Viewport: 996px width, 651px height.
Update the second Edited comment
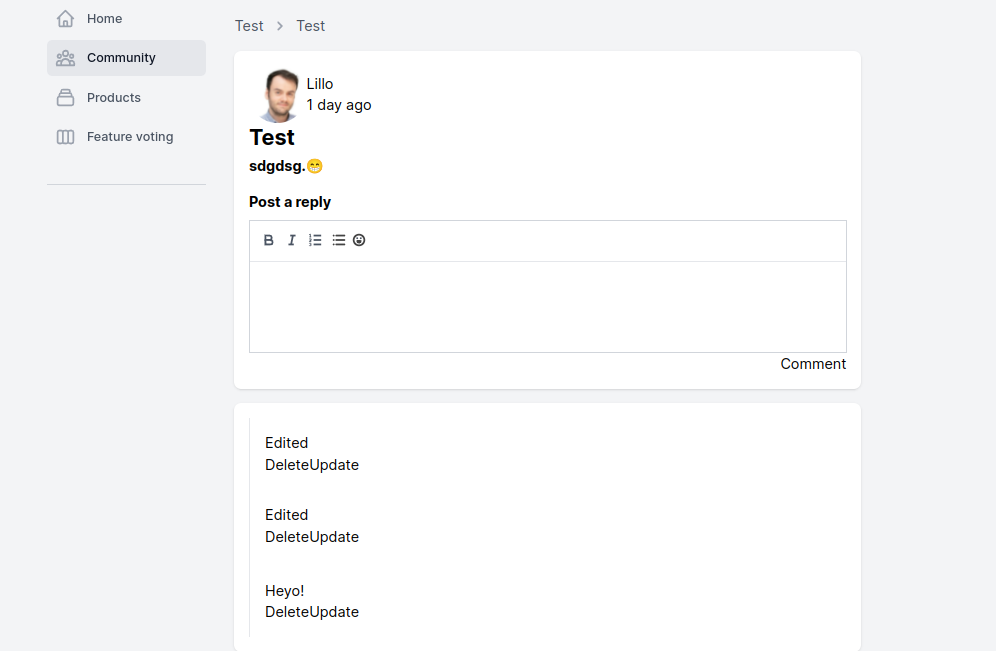[x=335, y=537]
